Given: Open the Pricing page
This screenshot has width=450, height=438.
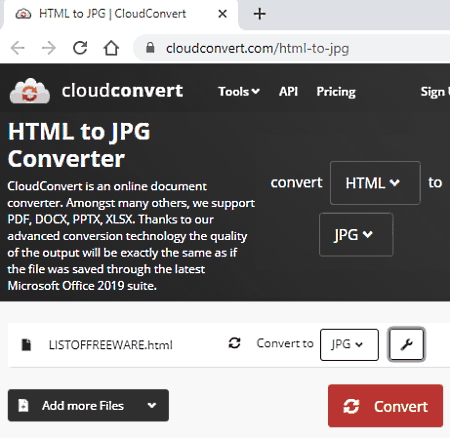Looking at the screenshot, I should tap(336, 92).
